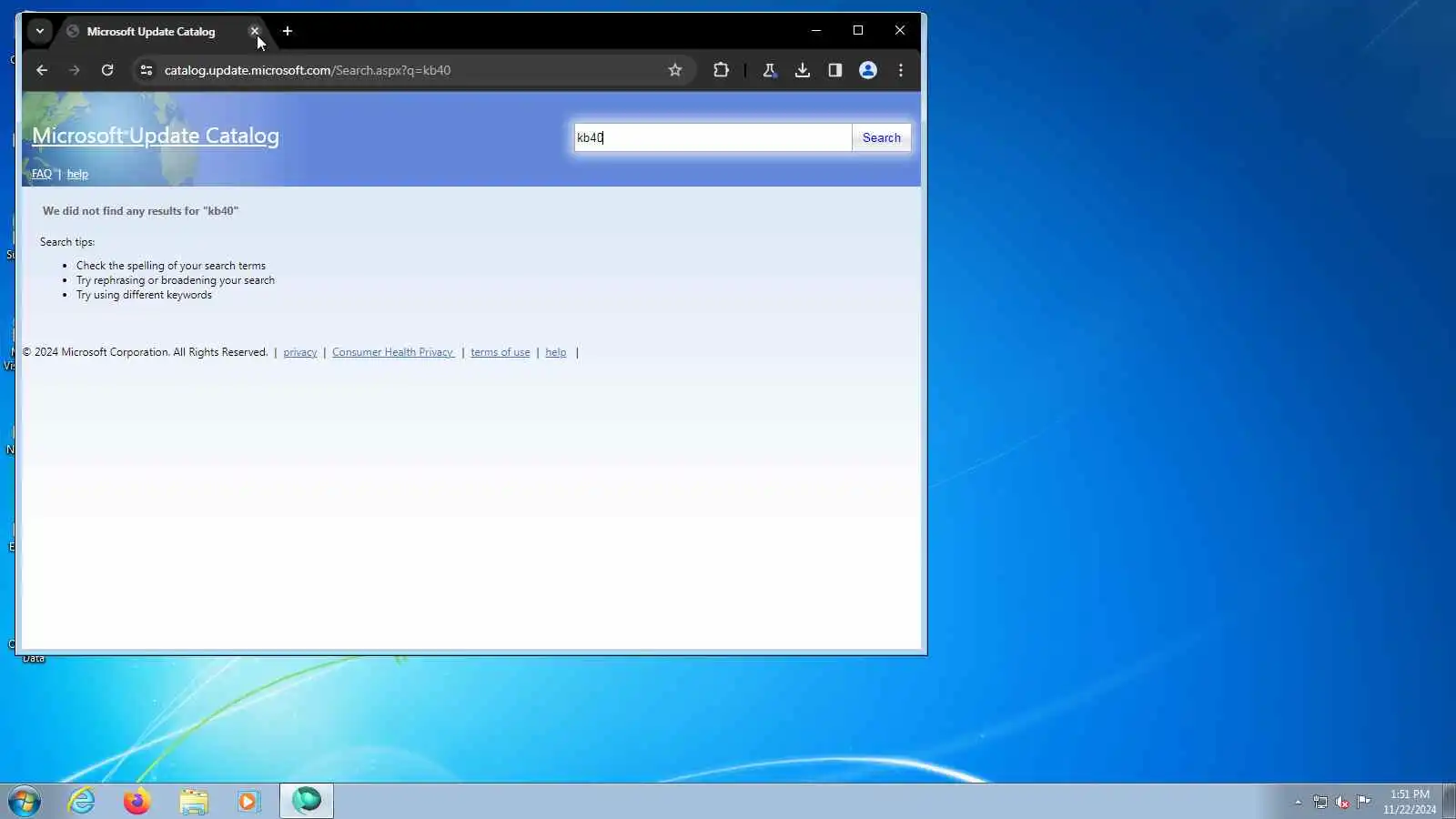1456x819 pixels.
Task: Click the browser forward arrow
Action: [x=75, y=70]
